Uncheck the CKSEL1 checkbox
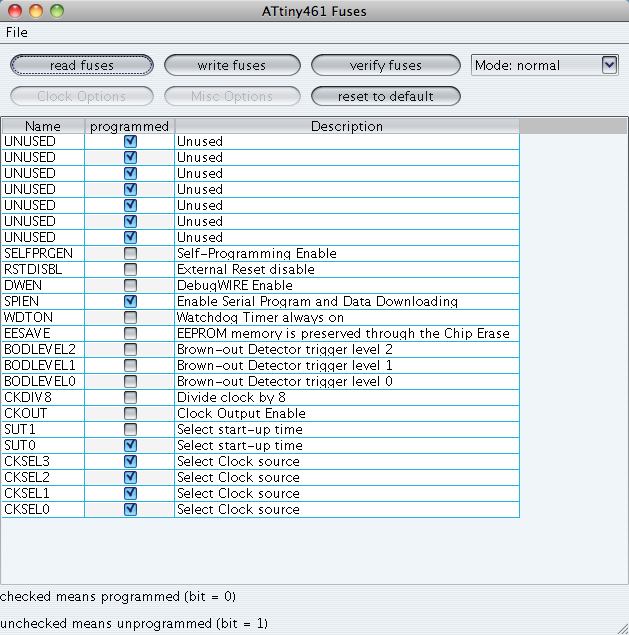Screen dimensions: 629x635 pos(130,493)
